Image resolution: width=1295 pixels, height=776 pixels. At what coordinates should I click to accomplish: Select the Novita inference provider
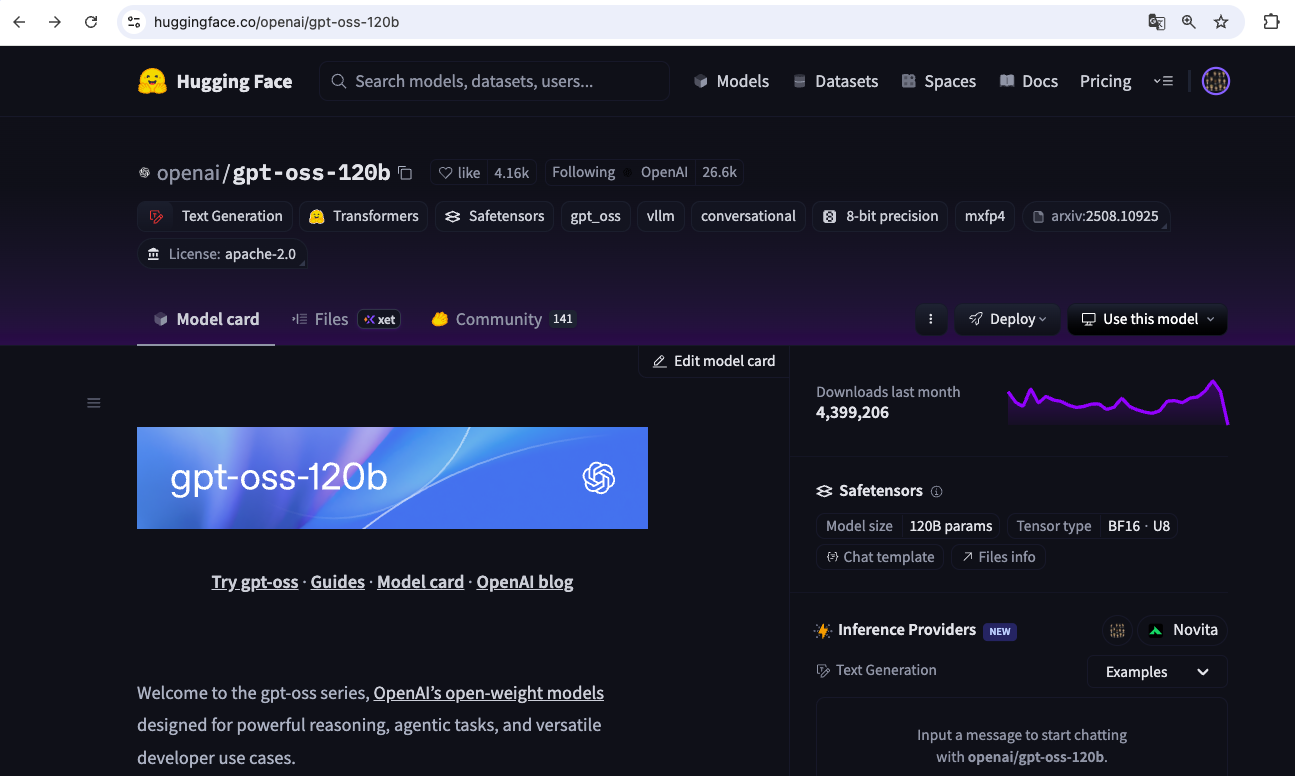1182,630
